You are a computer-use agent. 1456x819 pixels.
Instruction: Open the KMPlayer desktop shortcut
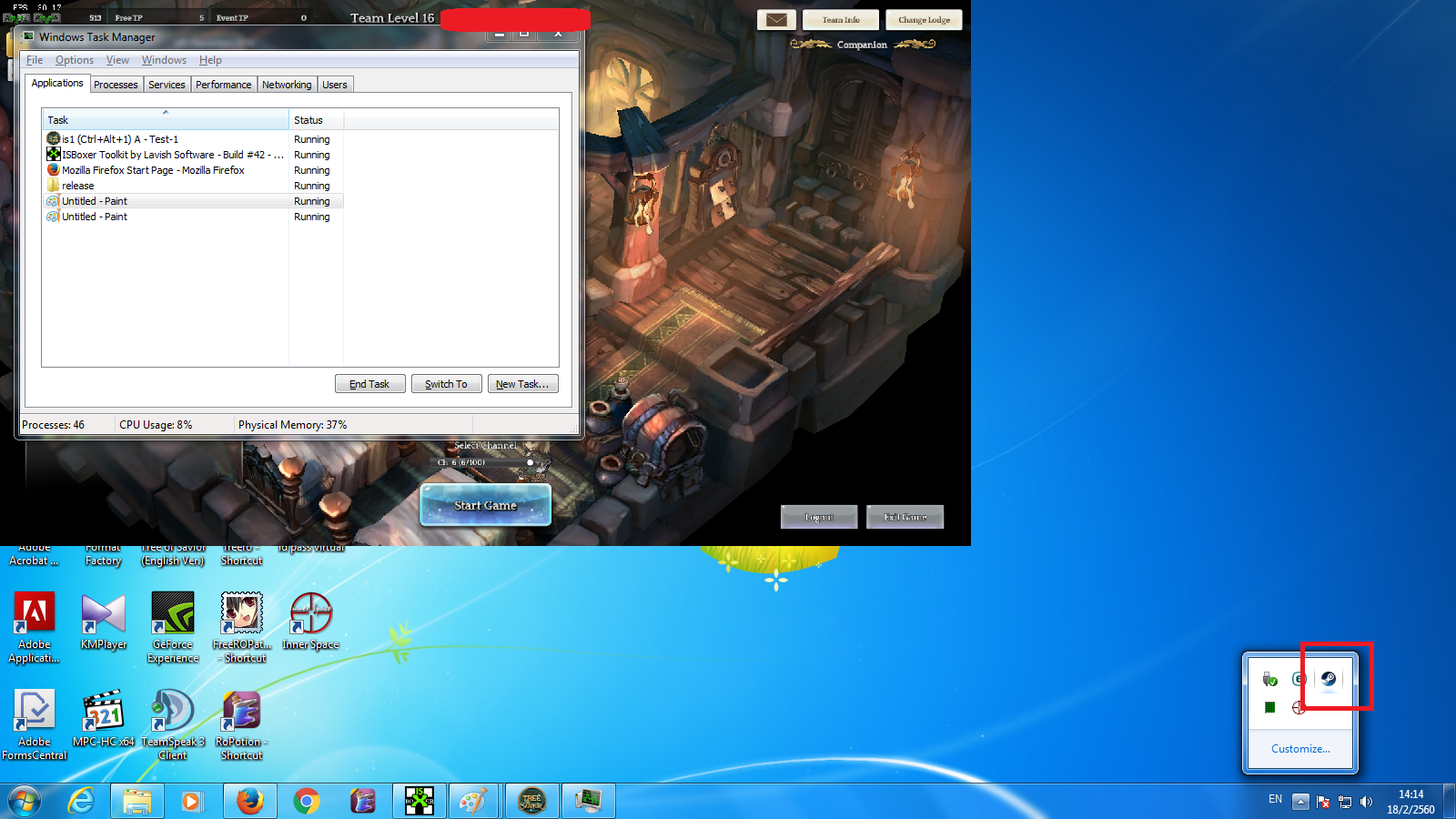coord(104,622)
